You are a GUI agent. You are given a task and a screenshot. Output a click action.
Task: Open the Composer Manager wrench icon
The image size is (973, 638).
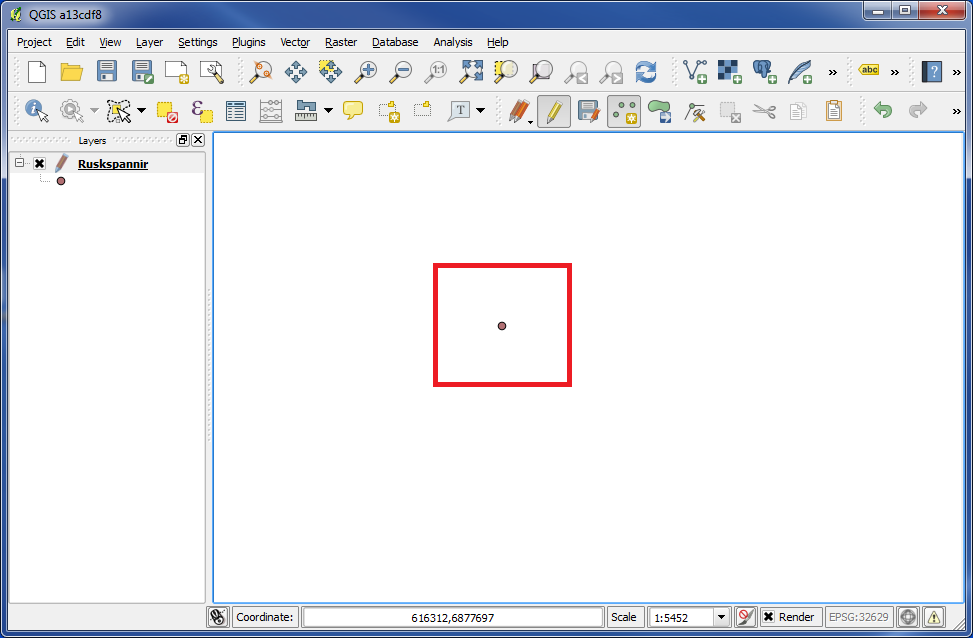coord(212,72)
